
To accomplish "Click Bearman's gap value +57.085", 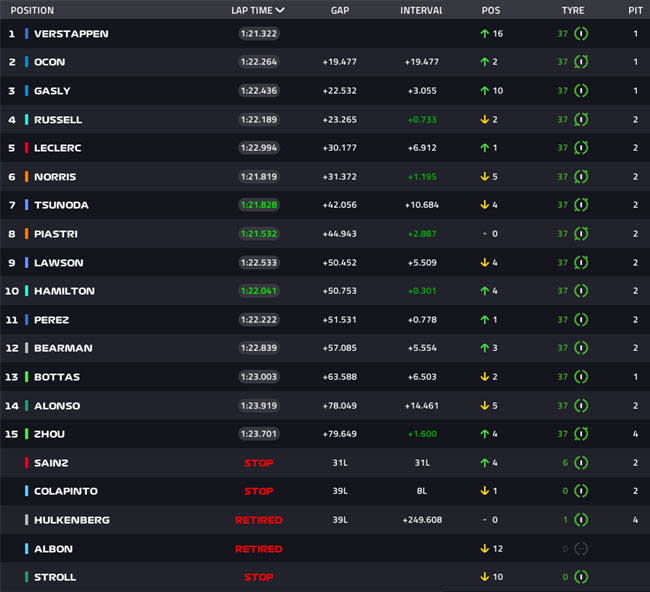I will (x=340, y=348).
